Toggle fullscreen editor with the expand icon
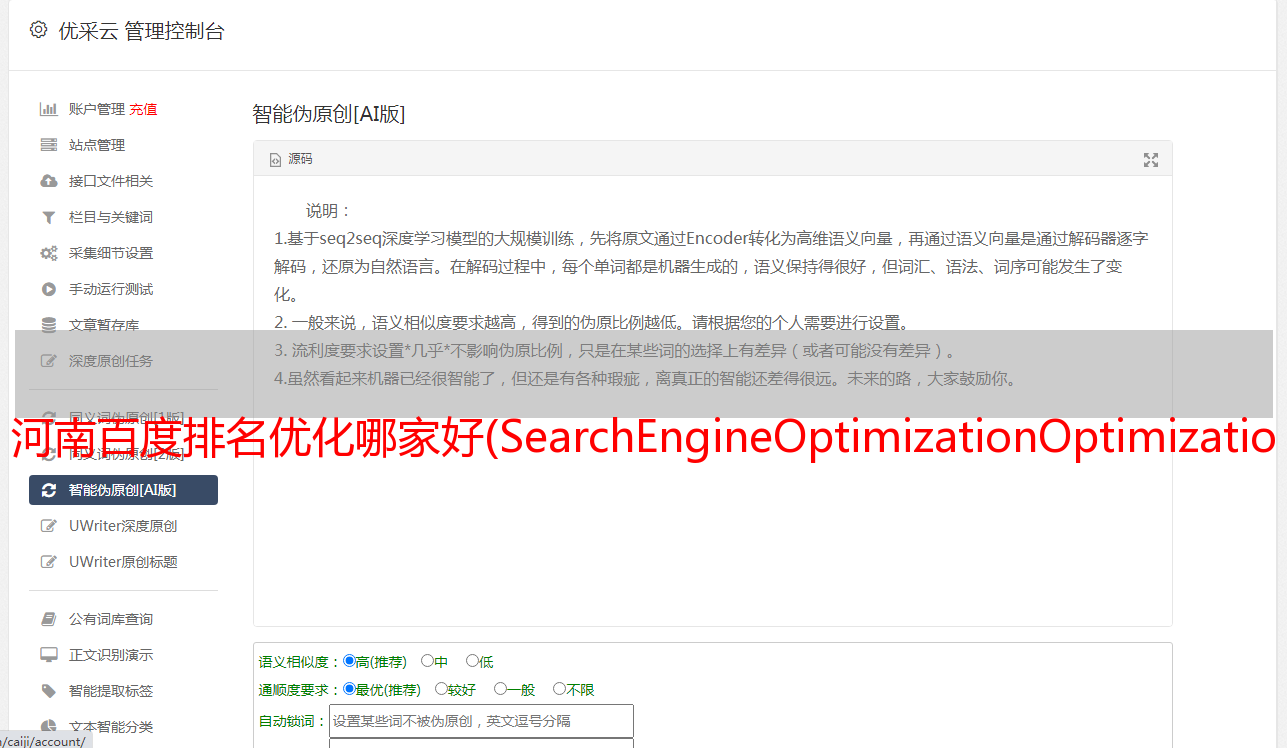The image size is (1287, 748). [1151, 160]
